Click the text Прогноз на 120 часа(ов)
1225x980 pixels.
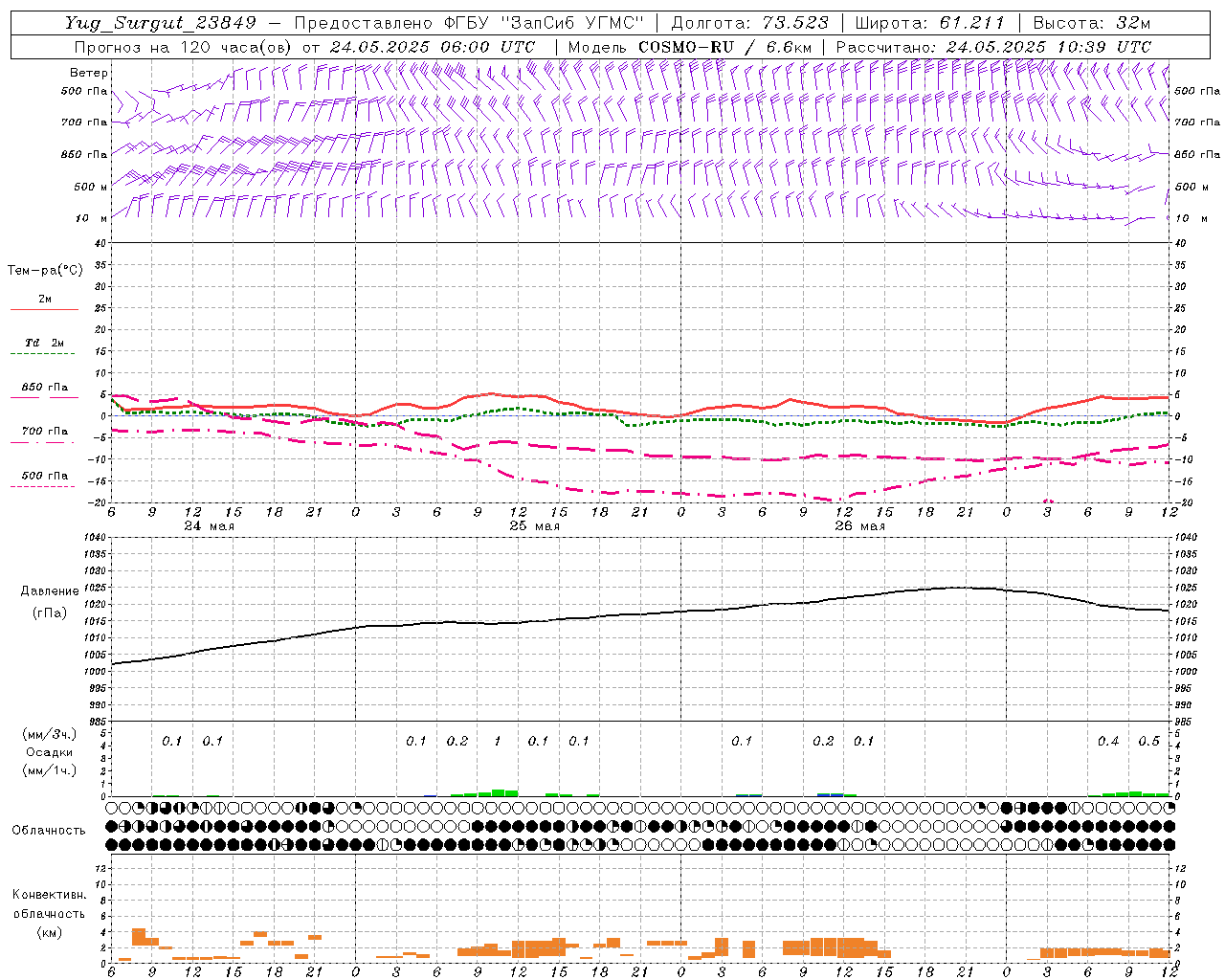[x=184, y=47]
